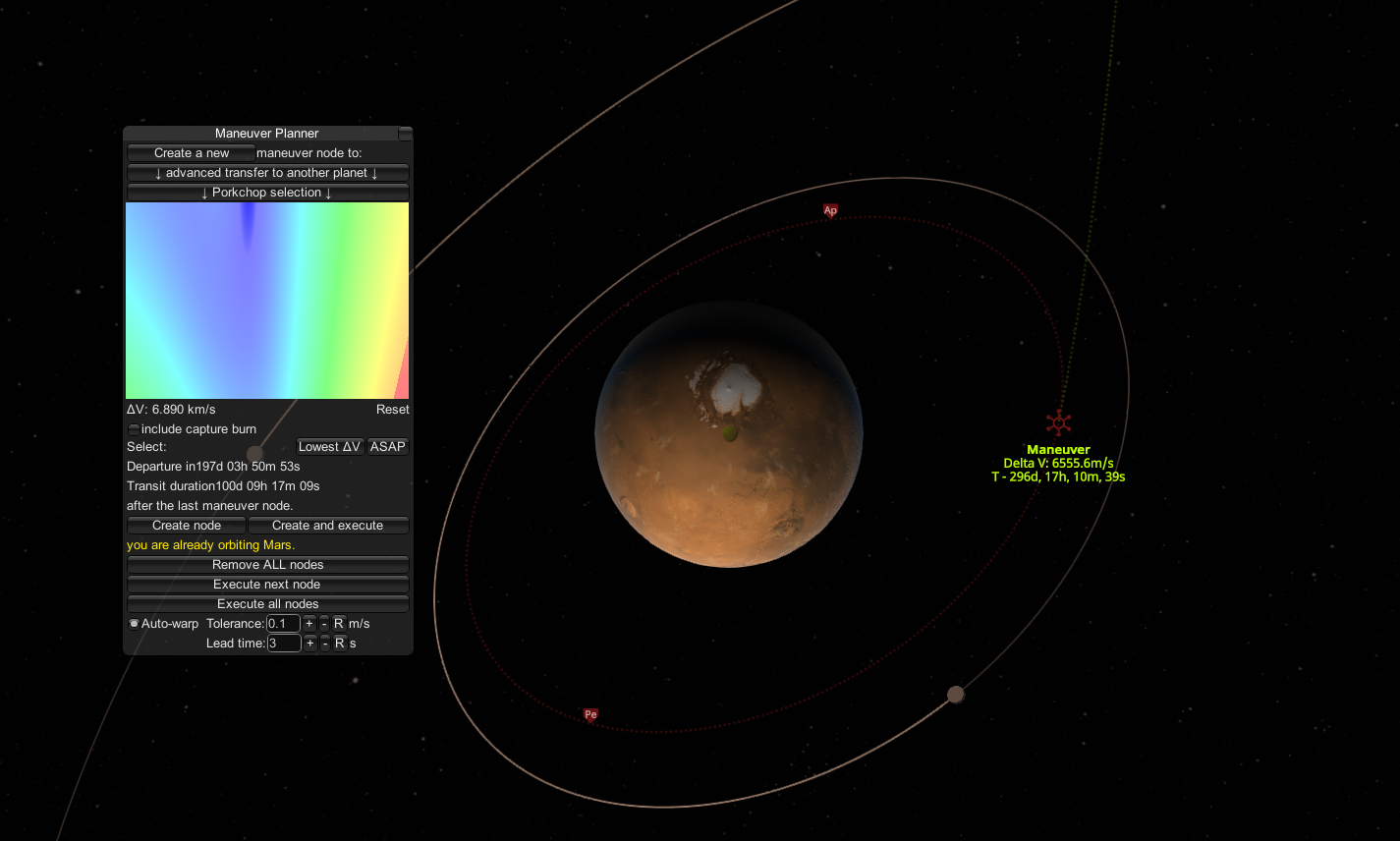
Task: Increase Lead time with plus button
Action: [310, 644]
